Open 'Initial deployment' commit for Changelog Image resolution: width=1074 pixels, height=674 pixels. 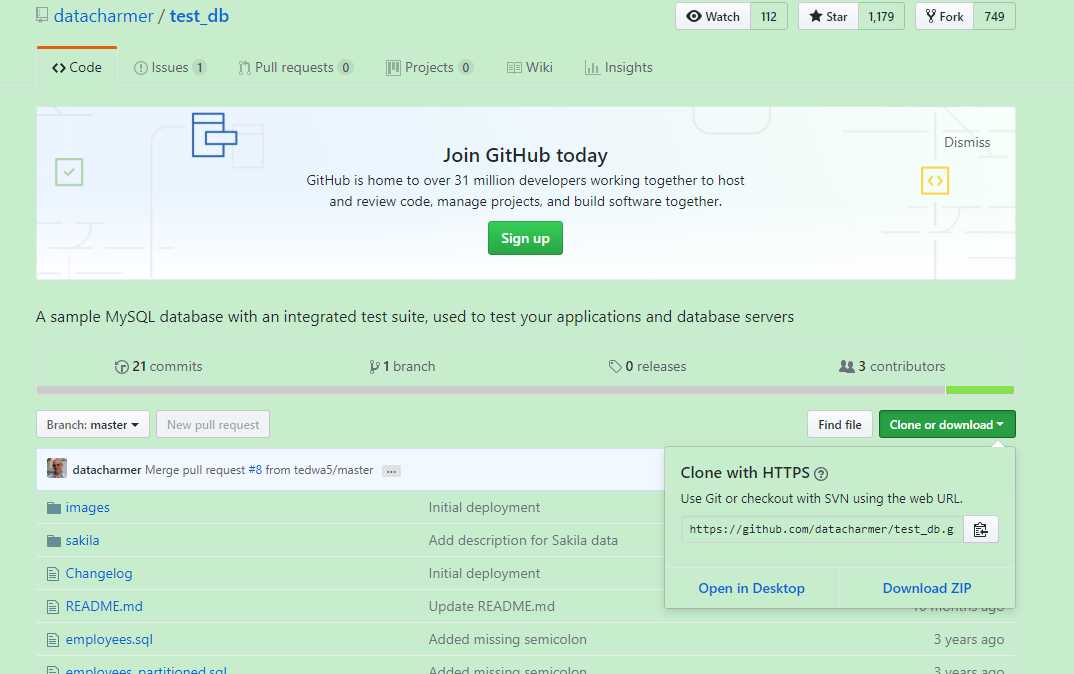tap(484, 573)
